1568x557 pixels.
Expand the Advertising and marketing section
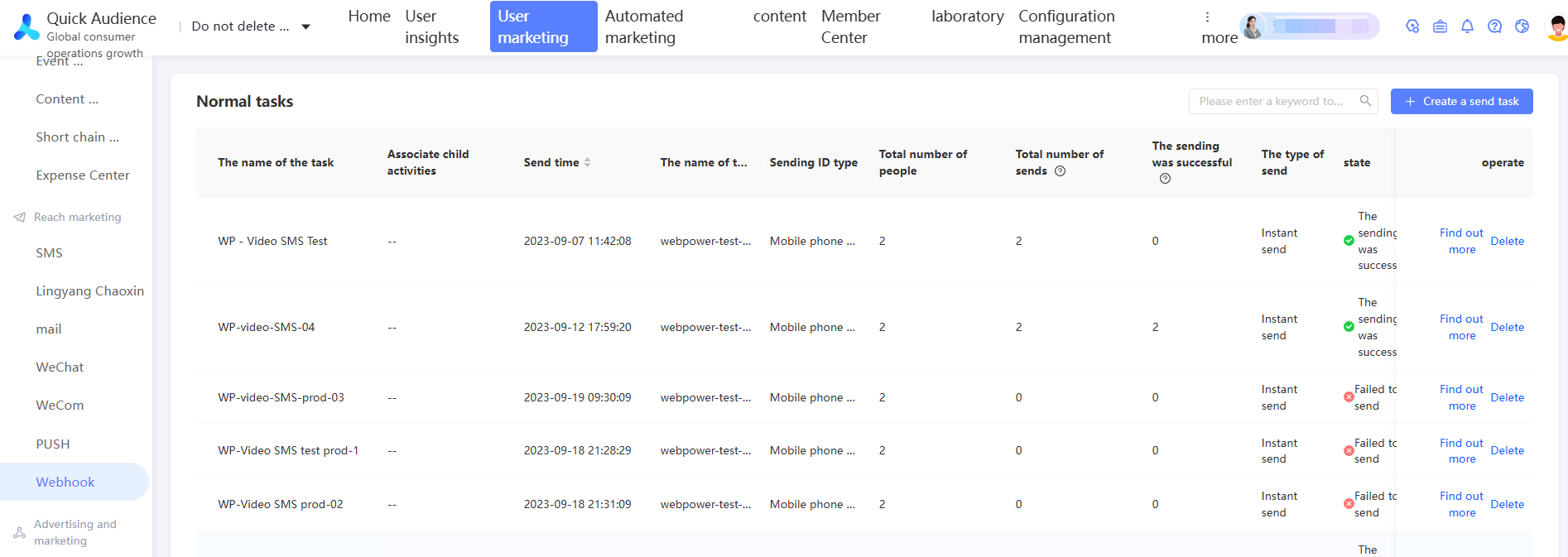click(75, 532)
